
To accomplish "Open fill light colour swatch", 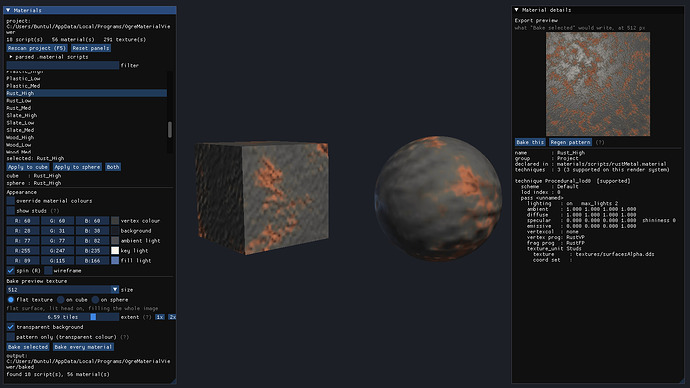I will tap(115, 260).
